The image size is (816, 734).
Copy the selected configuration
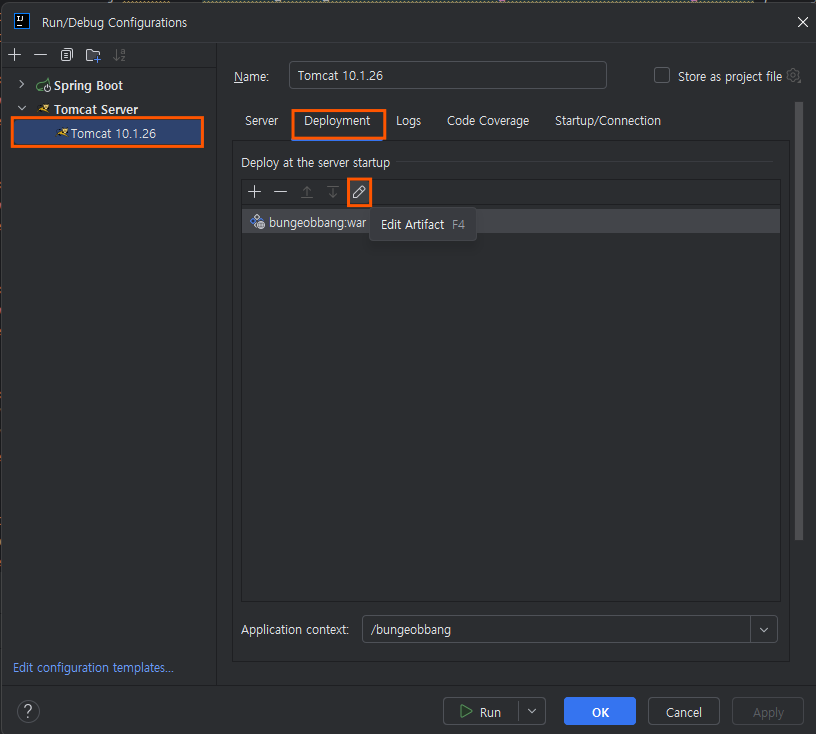click(x=67, y=55)
